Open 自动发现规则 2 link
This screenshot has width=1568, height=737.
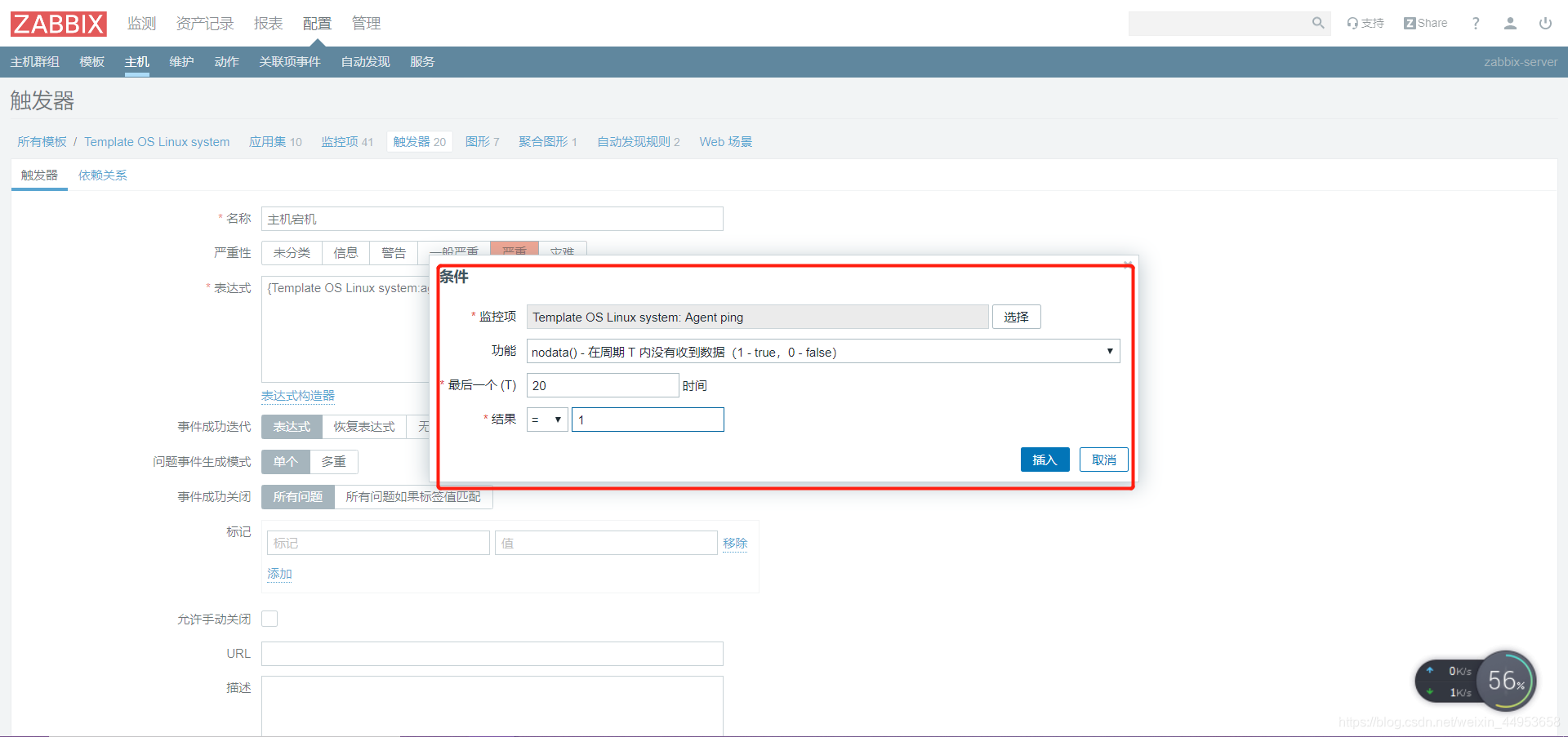[638, 142]
